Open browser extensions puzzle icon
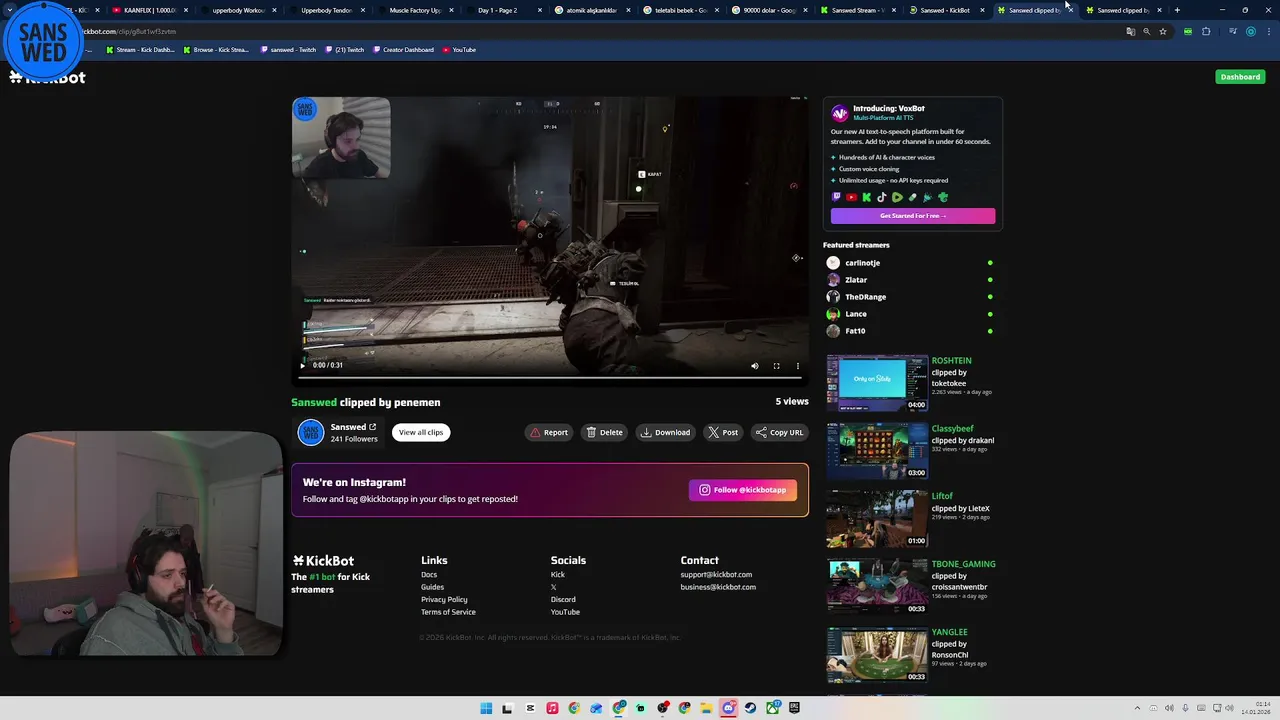 pyautogui.click(x=1206, y=31)
